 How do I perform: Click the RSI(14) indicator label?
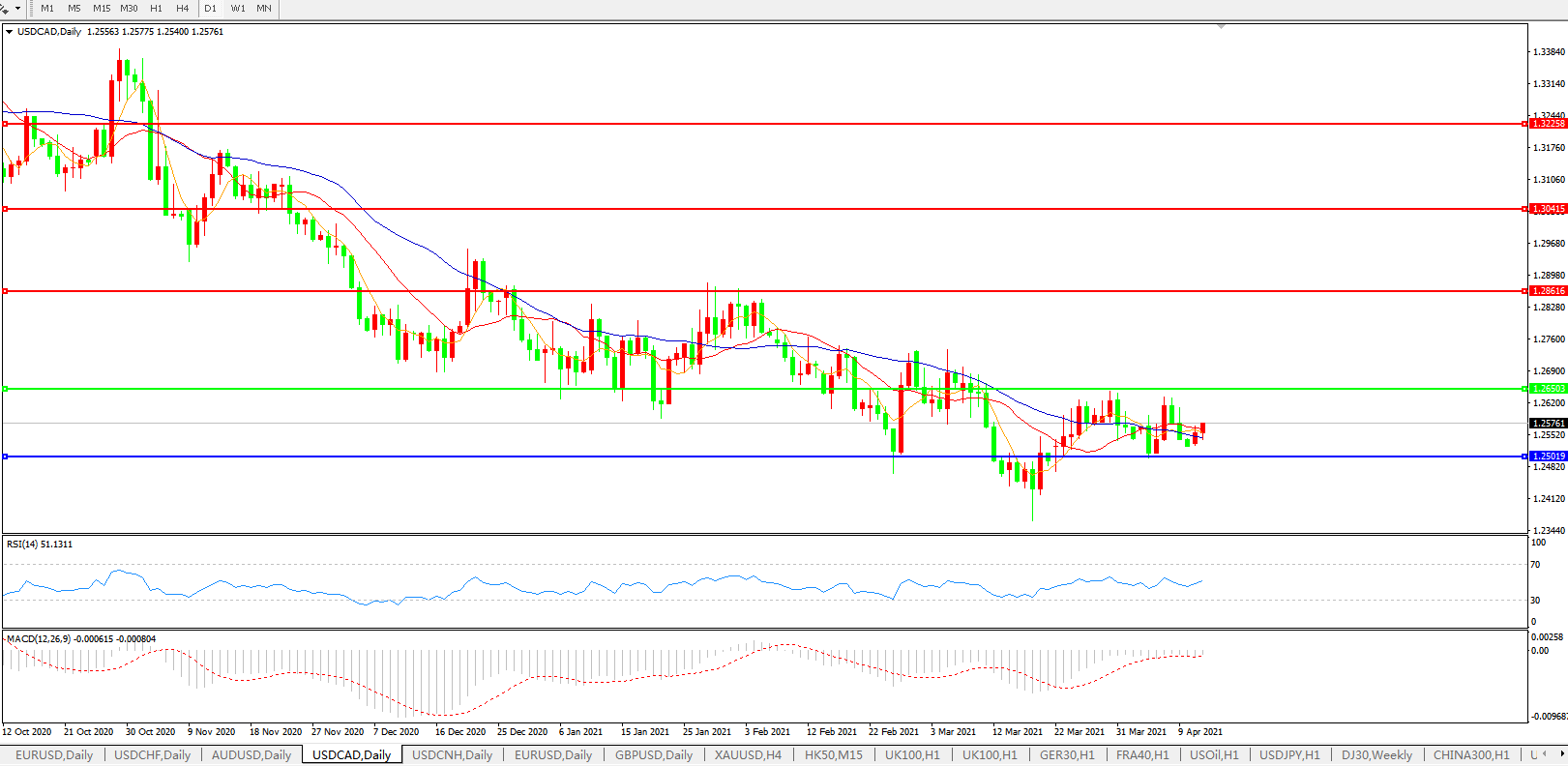point(40,545)
